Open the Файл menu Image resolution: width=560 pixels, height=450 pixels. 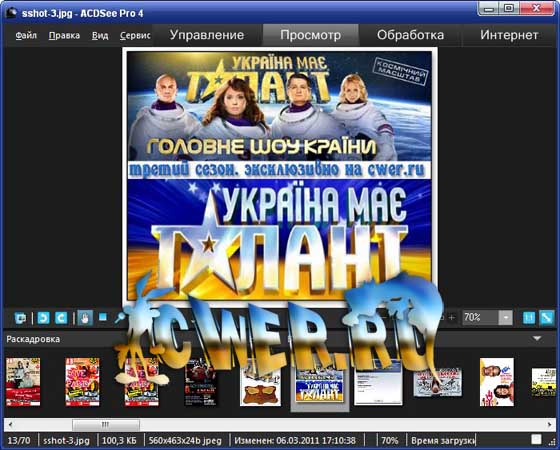(26, 35)
